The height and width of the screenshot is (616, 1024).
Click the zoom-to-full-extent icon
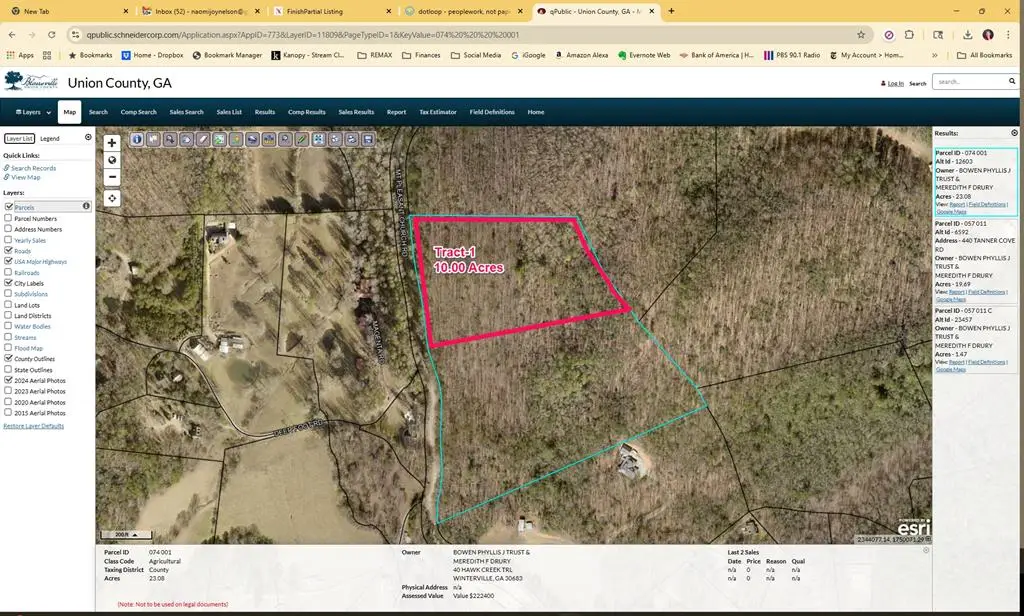pyautogui.click(x=319, y=140)
